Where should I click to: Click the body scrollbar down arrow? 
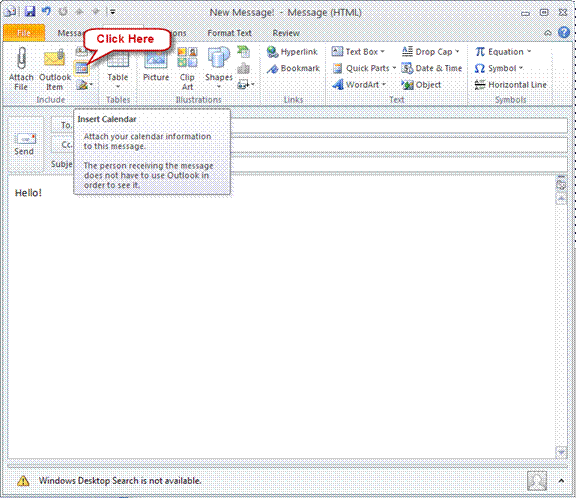[x=561, y=452]
